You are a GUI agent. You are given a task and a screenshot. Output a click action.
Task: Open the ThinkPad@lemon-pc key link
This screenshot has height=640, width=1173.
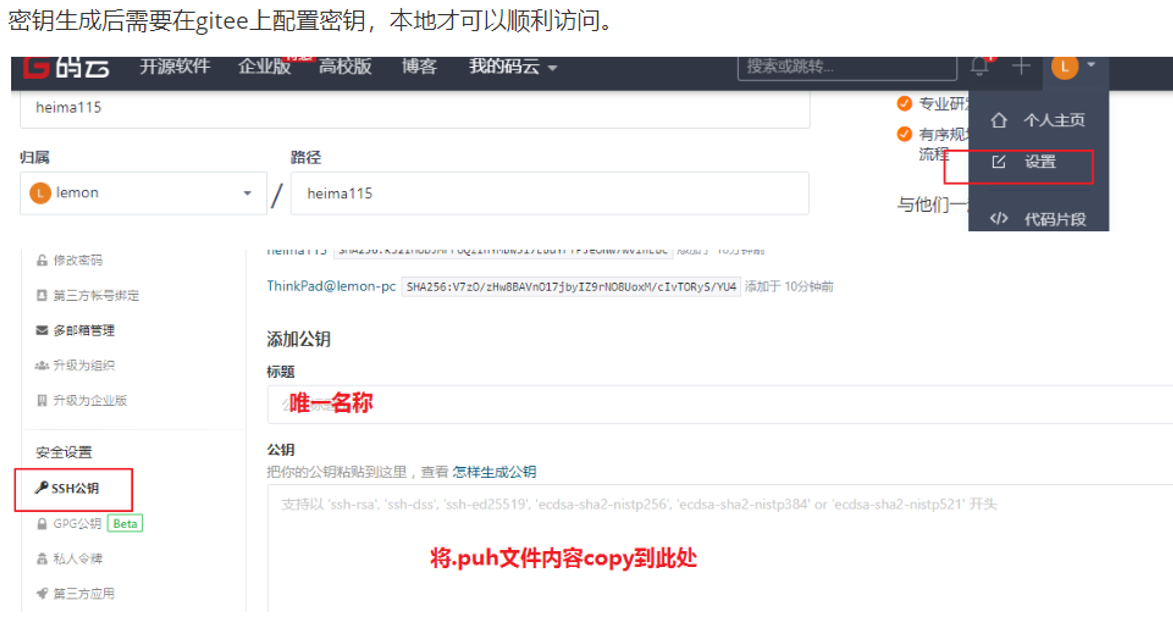tap(331, 286)
